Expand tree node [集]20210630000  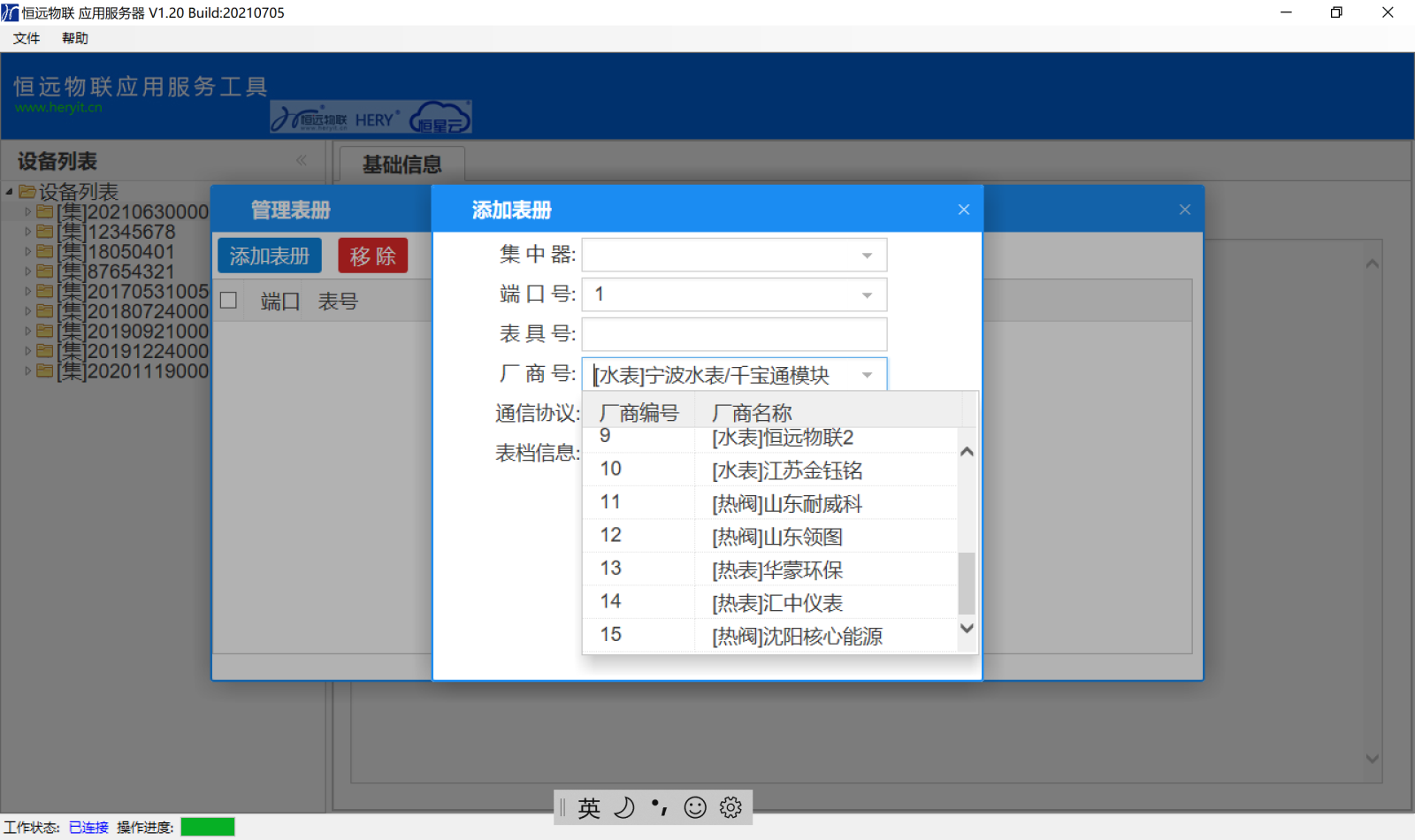28,211
